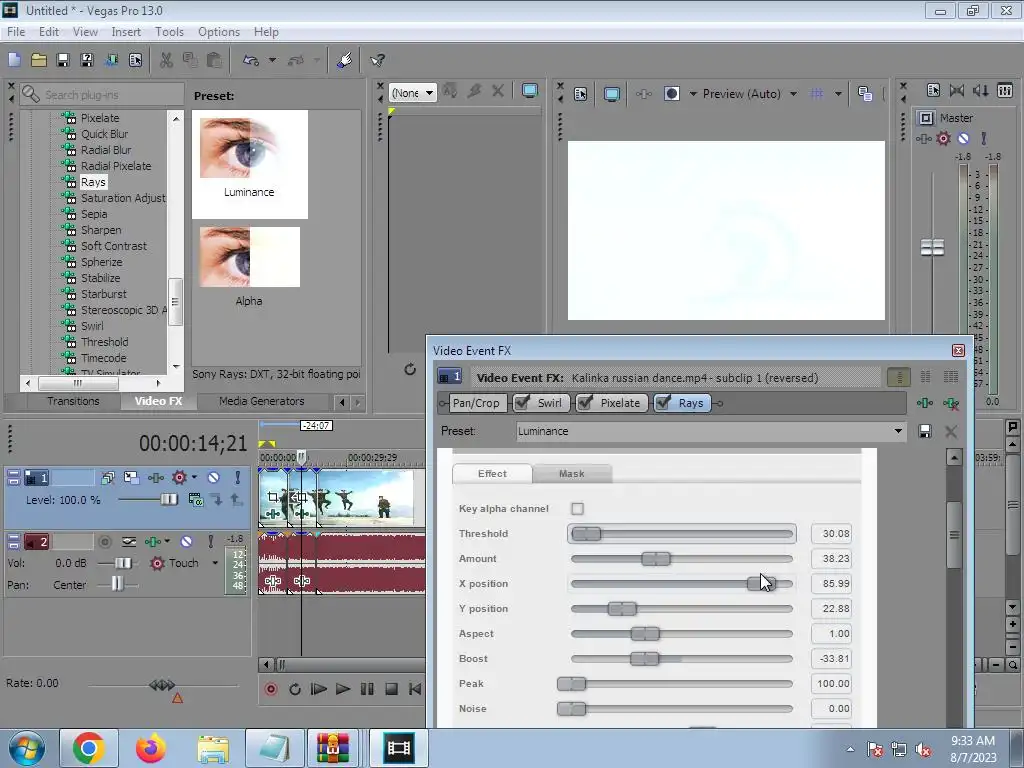Open the Overlays grid dropdown arrow

tap(839, 94)
